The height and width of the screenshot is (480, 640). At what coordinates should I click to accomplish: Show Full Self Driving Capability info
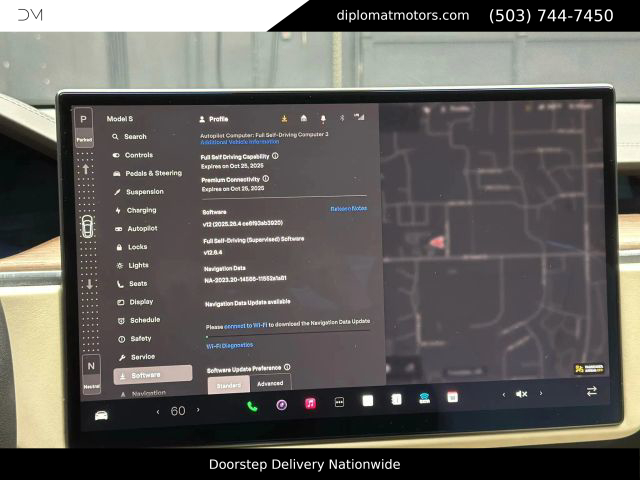point(275,156)
